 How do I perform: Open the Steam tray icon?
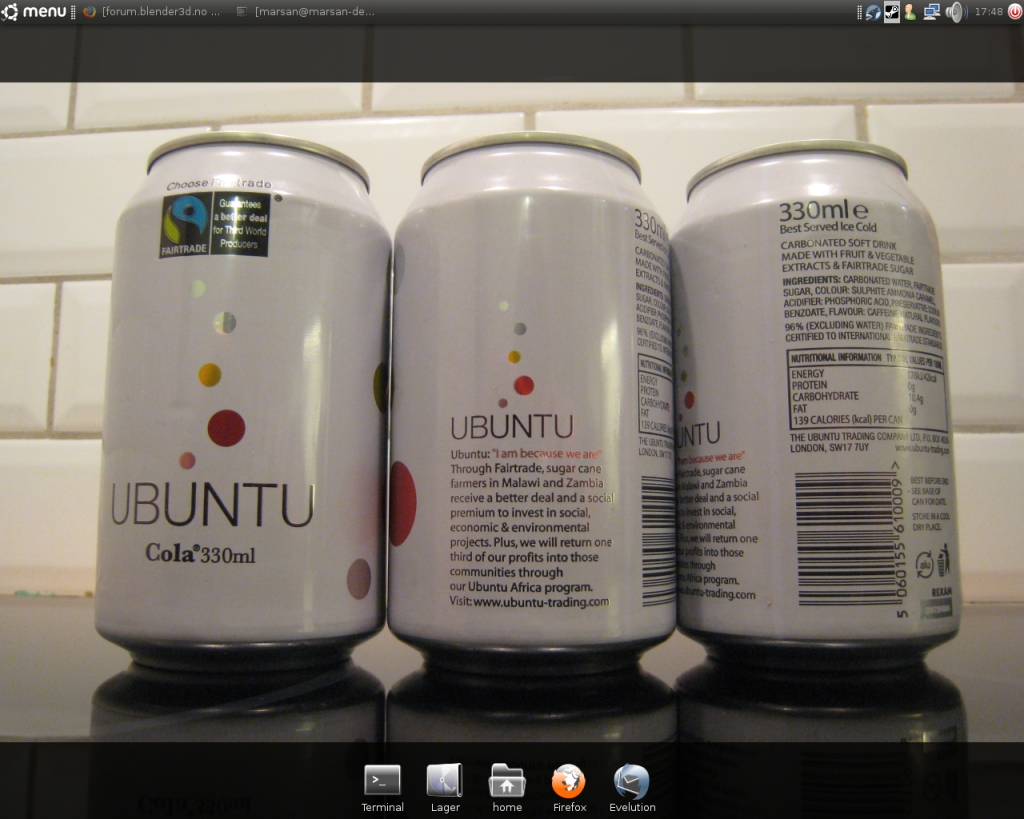(891, 12)
